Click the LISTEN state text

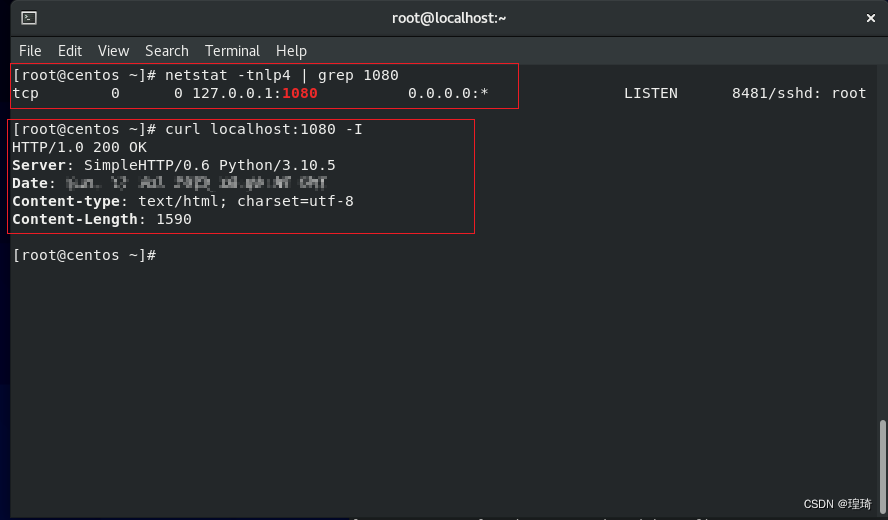(x=651, y=93)
